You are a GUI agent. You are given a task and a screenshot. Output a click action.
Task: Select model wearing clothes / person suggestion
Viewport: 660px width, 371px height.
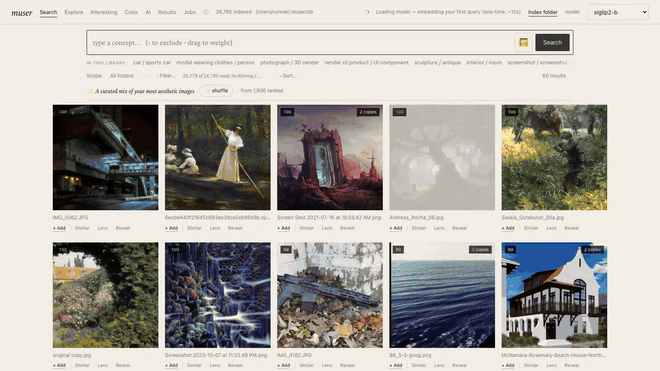click(215, 62)
